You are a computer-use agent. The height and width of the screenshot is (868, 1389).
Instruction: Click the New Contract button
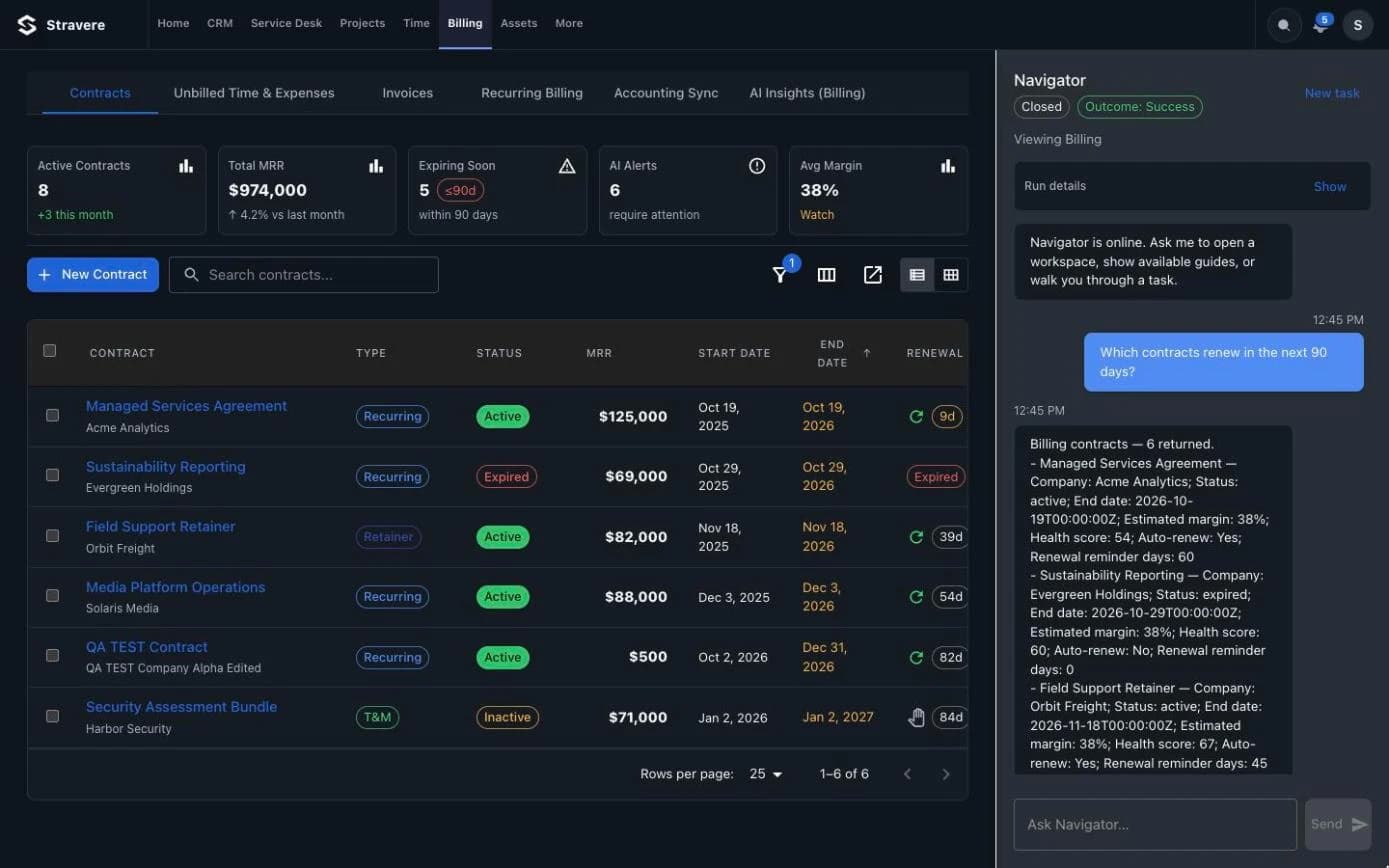pos(93,275)
